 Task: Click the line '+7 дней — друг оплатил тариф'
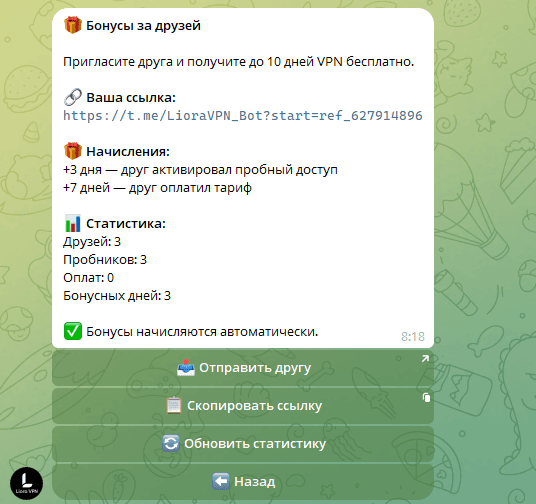coord(157,188)
